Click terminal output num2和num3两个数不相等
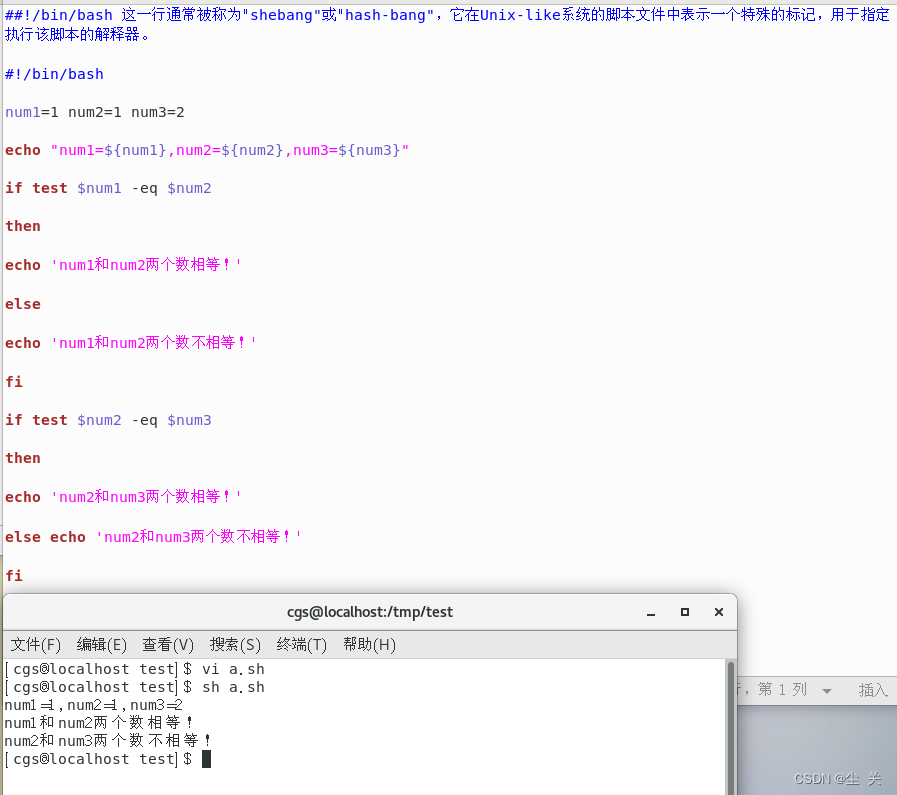This screenshot has width=897, height=795. coord(108,741)
